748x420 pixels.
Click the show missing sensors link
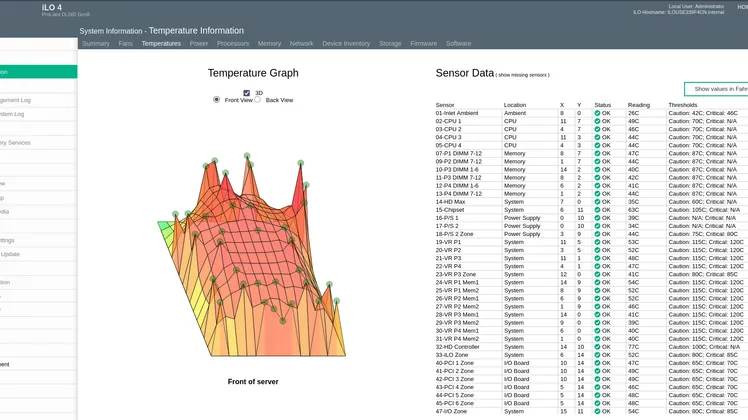[x=523, y=75]
